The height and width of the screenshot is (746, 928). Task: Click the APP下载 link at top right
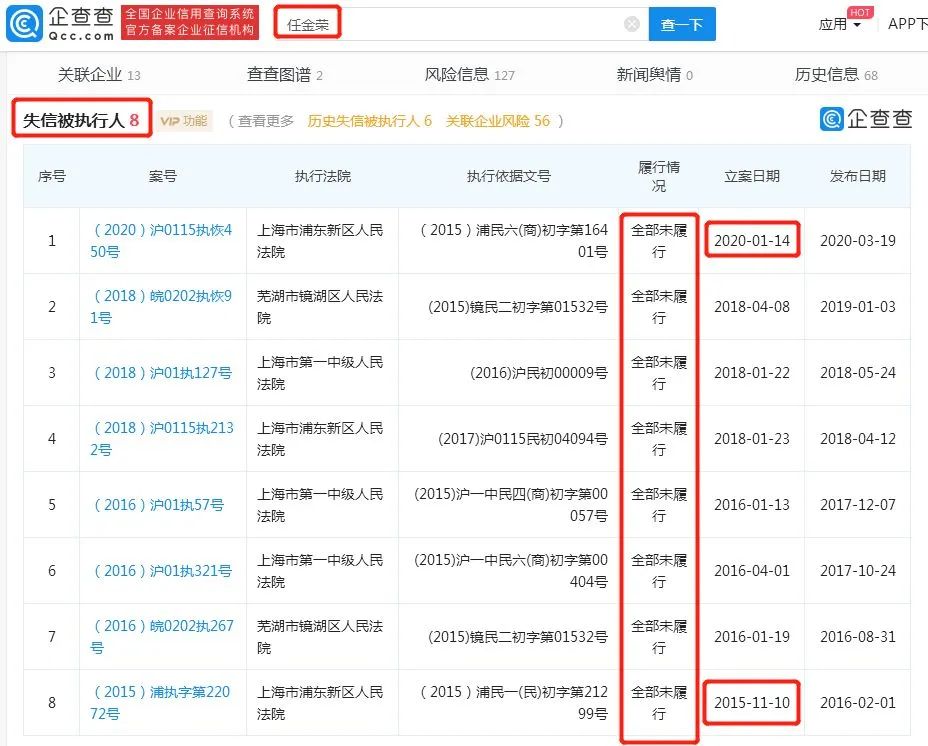[907, 24]
